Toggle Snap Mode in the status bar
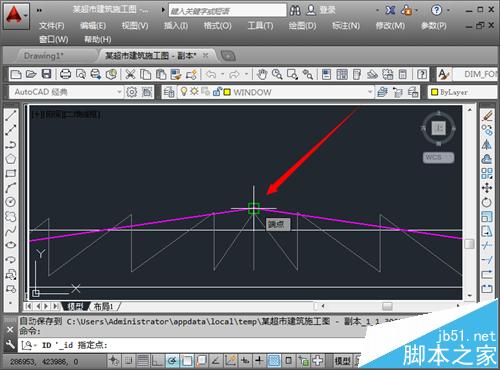Screen dimensions: 500x370 click(x=129, y=361)
